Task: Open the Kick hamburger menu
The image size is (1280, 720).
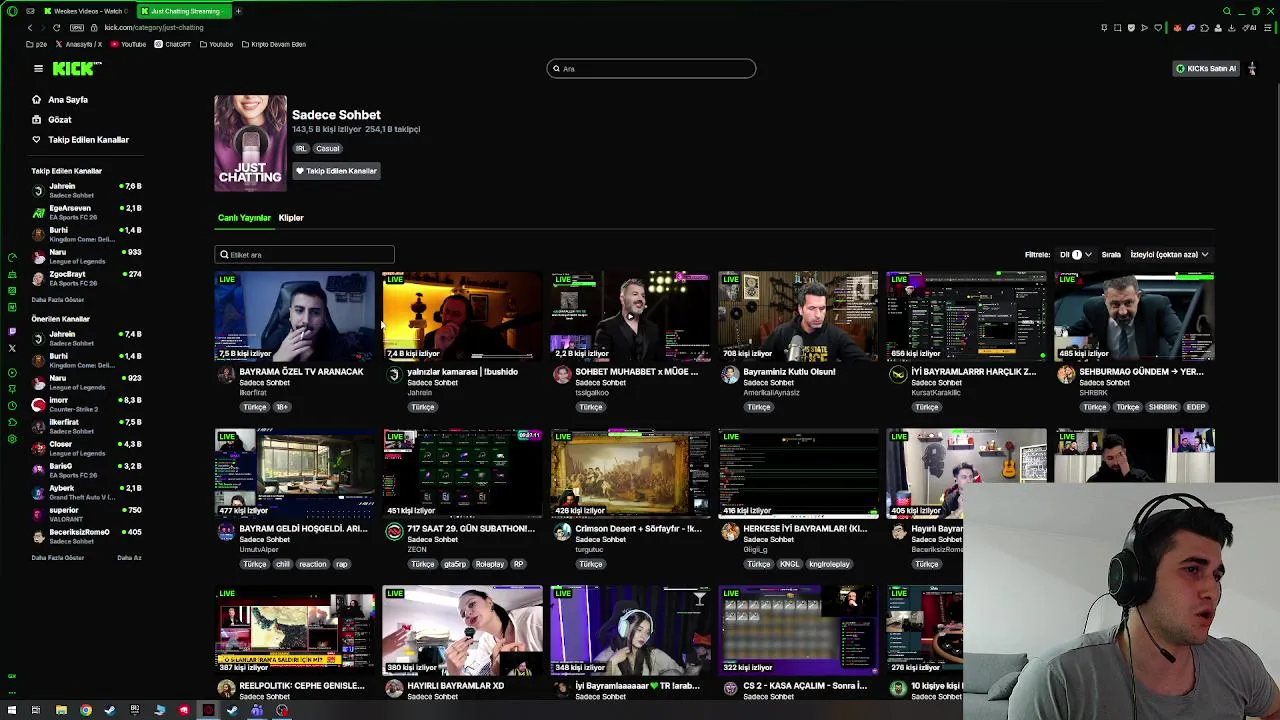Action: click(x=38, y=68)
